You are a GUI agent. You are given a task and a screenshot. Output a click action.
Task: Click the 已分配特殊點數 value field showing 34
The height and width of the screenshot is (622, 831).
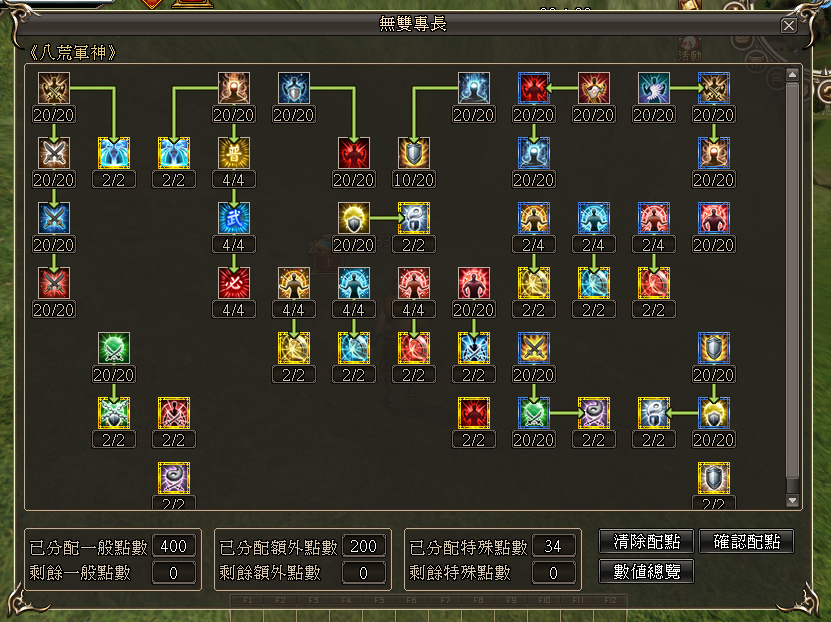point(554,547)
